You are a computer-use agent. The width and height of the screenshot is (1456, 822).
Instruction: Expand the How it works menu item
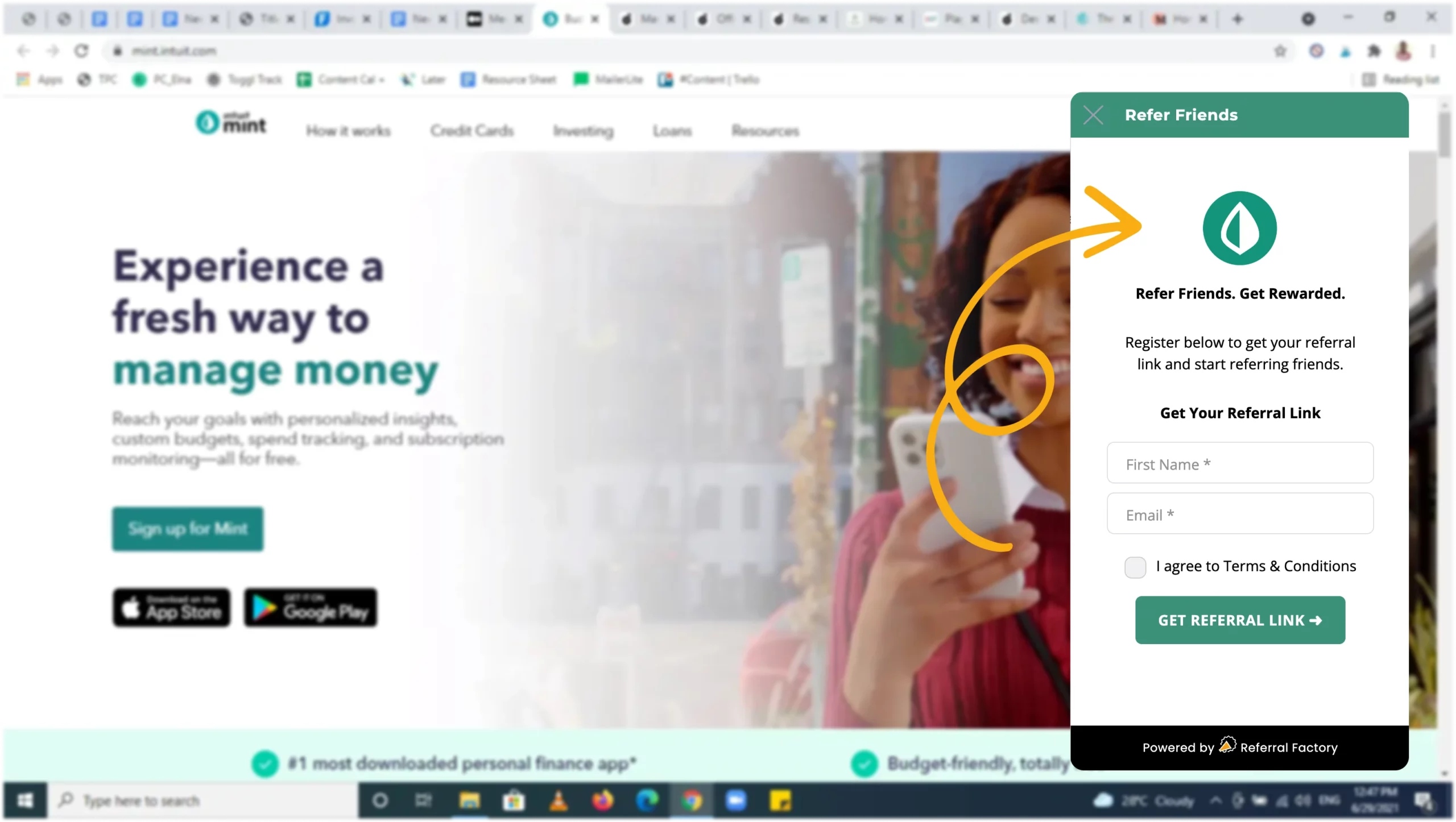click(x=348, y=130)
